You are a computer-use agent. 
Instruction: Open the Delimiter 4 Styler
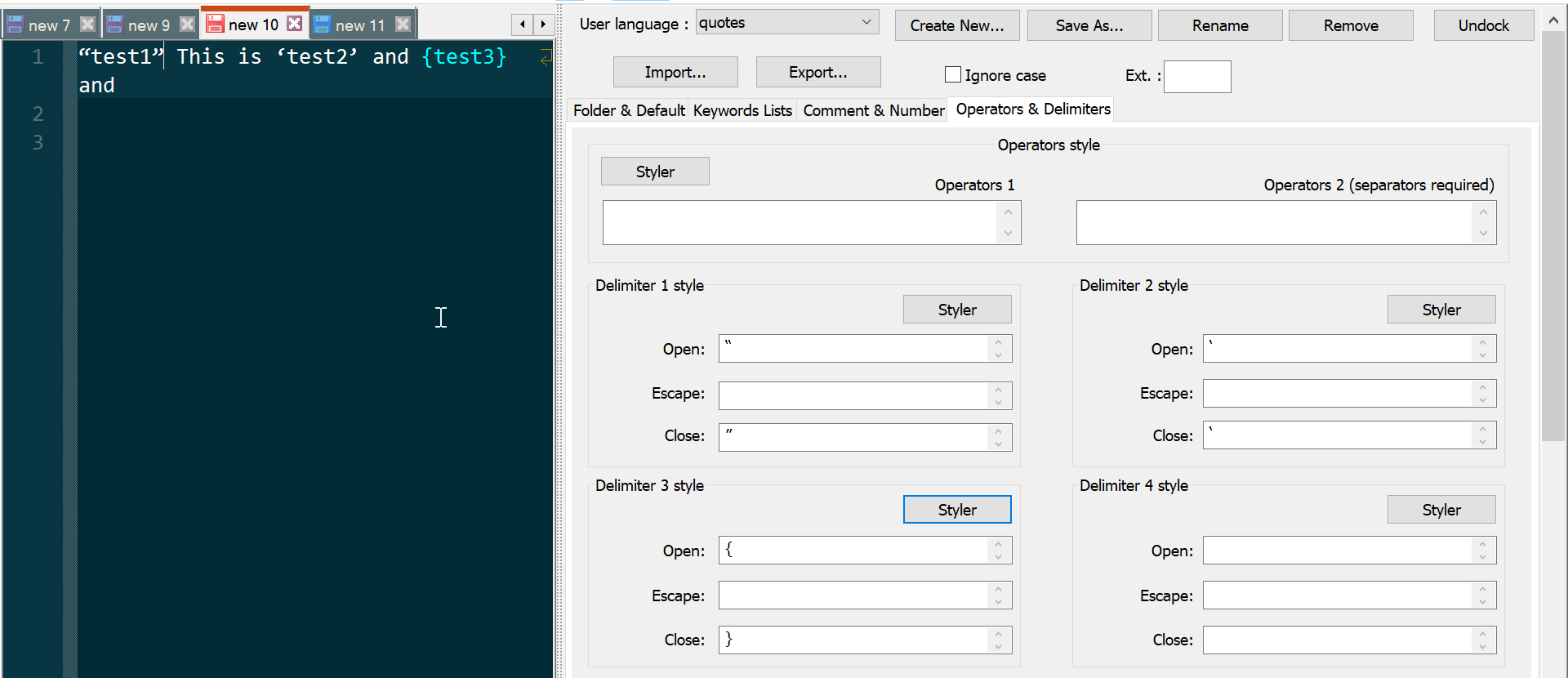[x=1441, y=510]
